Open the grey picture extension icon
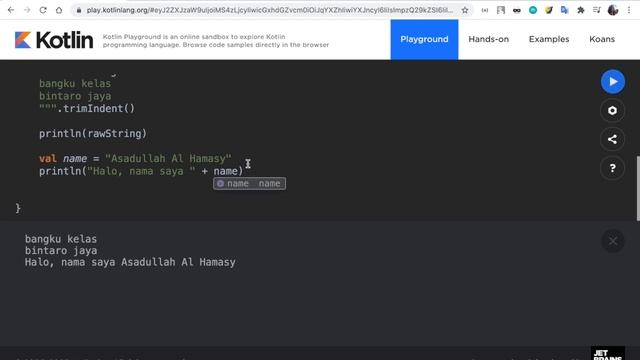640x360 pixels. tap(501, 10)
